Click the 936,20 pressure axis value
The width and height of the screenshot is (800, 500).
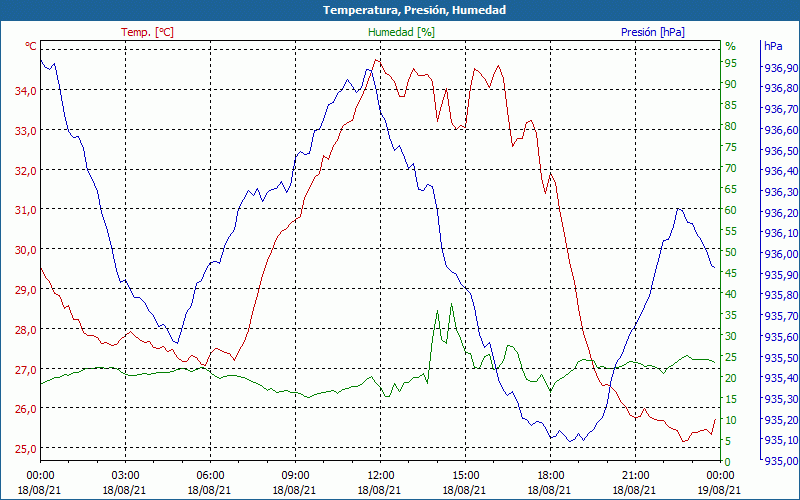tap(781, 213)
